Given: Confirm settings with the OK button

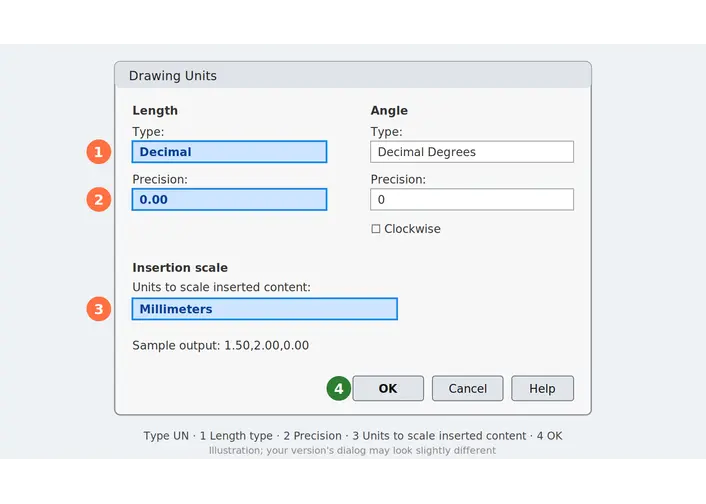Looking at the screenshot, I should click(x=388, y=388).
